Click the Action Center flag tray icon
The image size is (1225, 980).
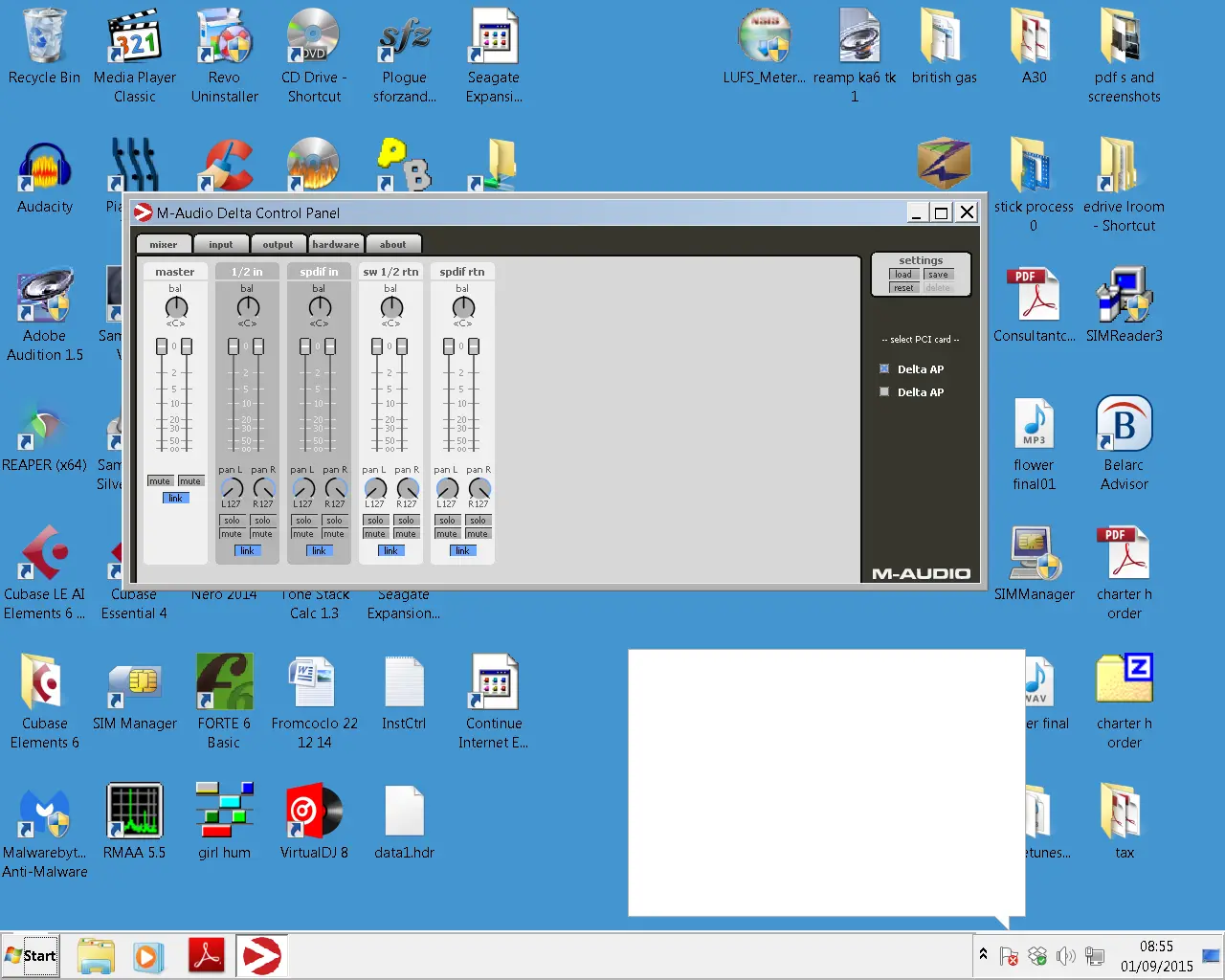[x=1009, y=956]
